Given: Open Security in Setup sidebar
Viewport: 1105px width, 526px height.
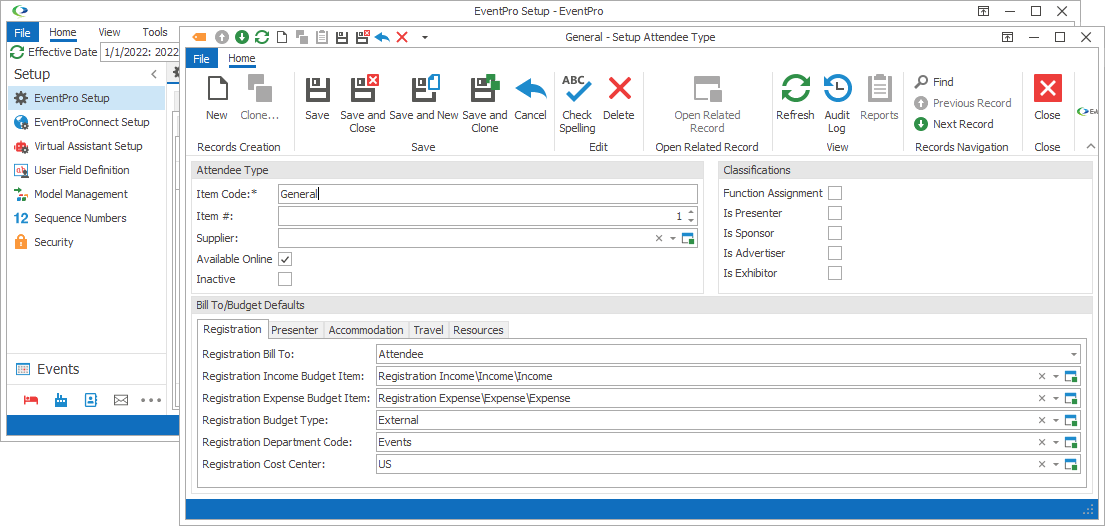Looking at the screenshot, I should point(86,242).
